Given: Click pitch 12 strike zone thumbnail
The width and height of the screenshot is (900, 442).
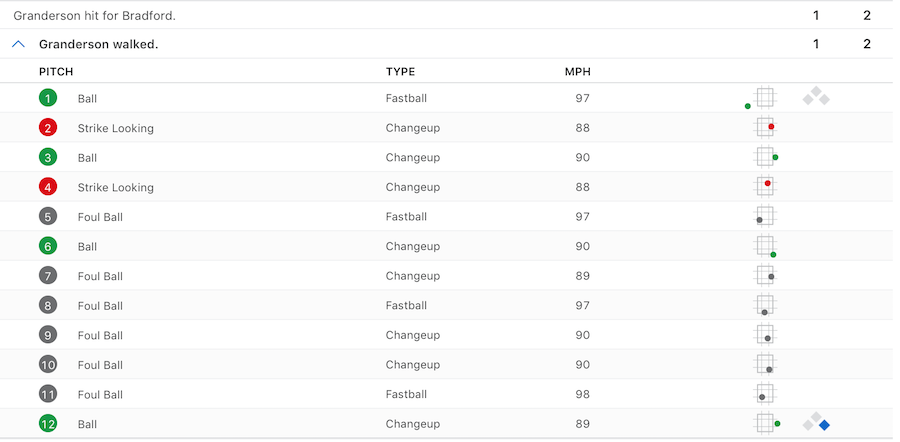Looking at the screenshot, I should tap(765, 424).
